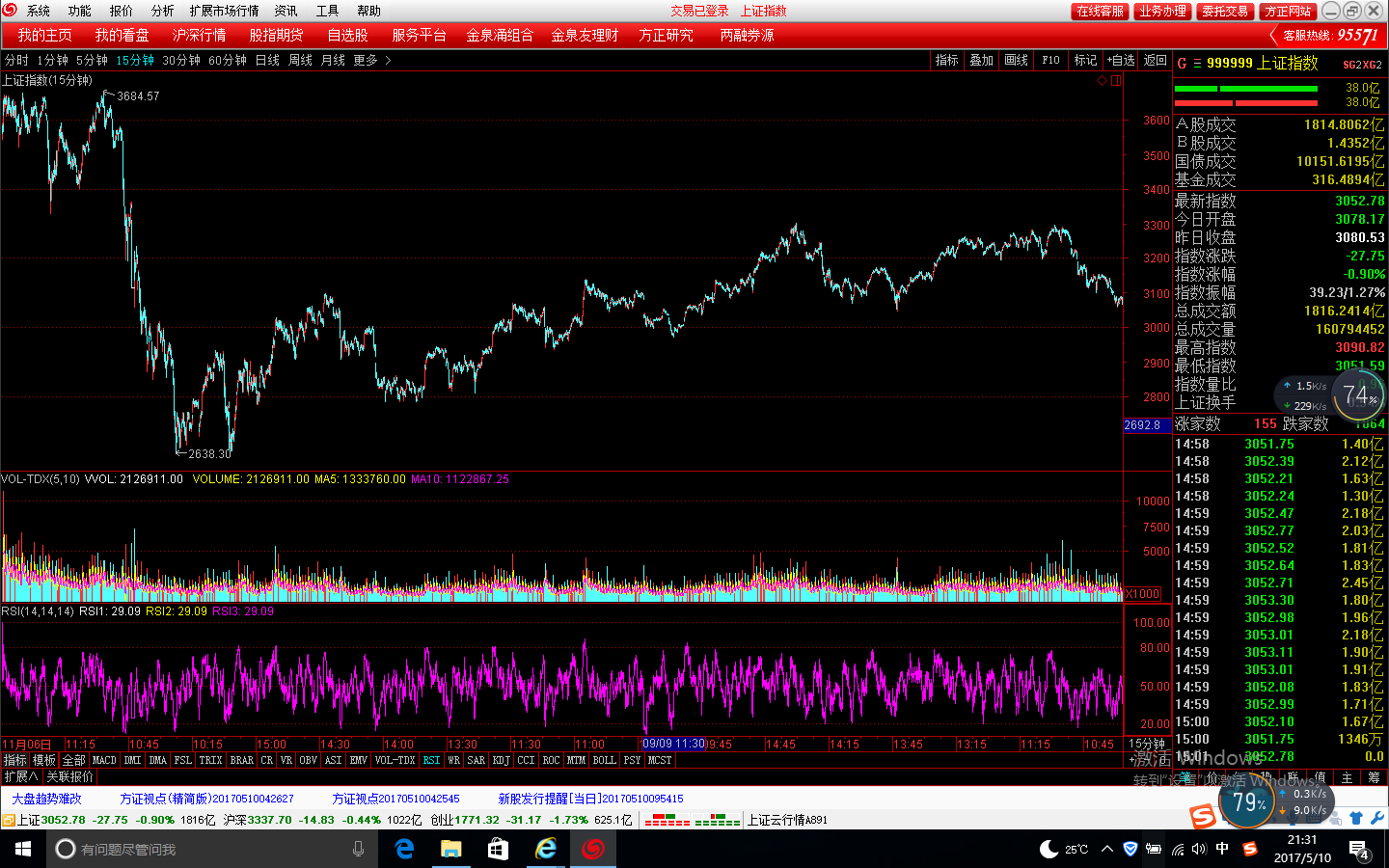Open the 沪深行情 navigation tab
Image resolution: width=1389 pixels, height=868 pixels.
click(x=200, y=35)
